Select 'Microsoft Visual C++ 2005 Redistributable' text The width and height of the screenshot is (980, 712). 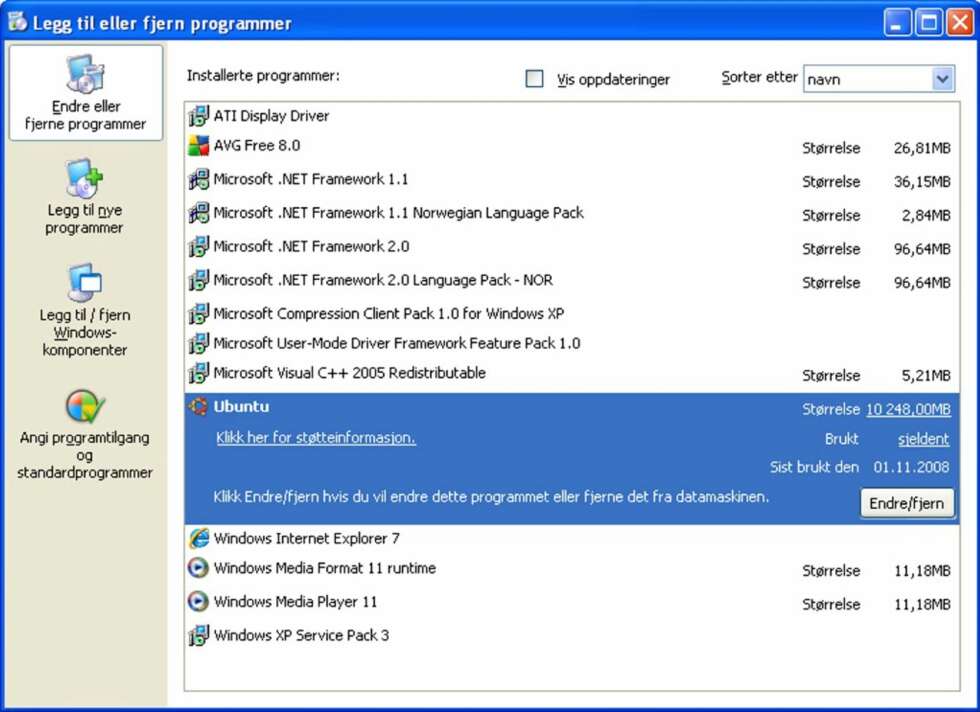(349, 373)
